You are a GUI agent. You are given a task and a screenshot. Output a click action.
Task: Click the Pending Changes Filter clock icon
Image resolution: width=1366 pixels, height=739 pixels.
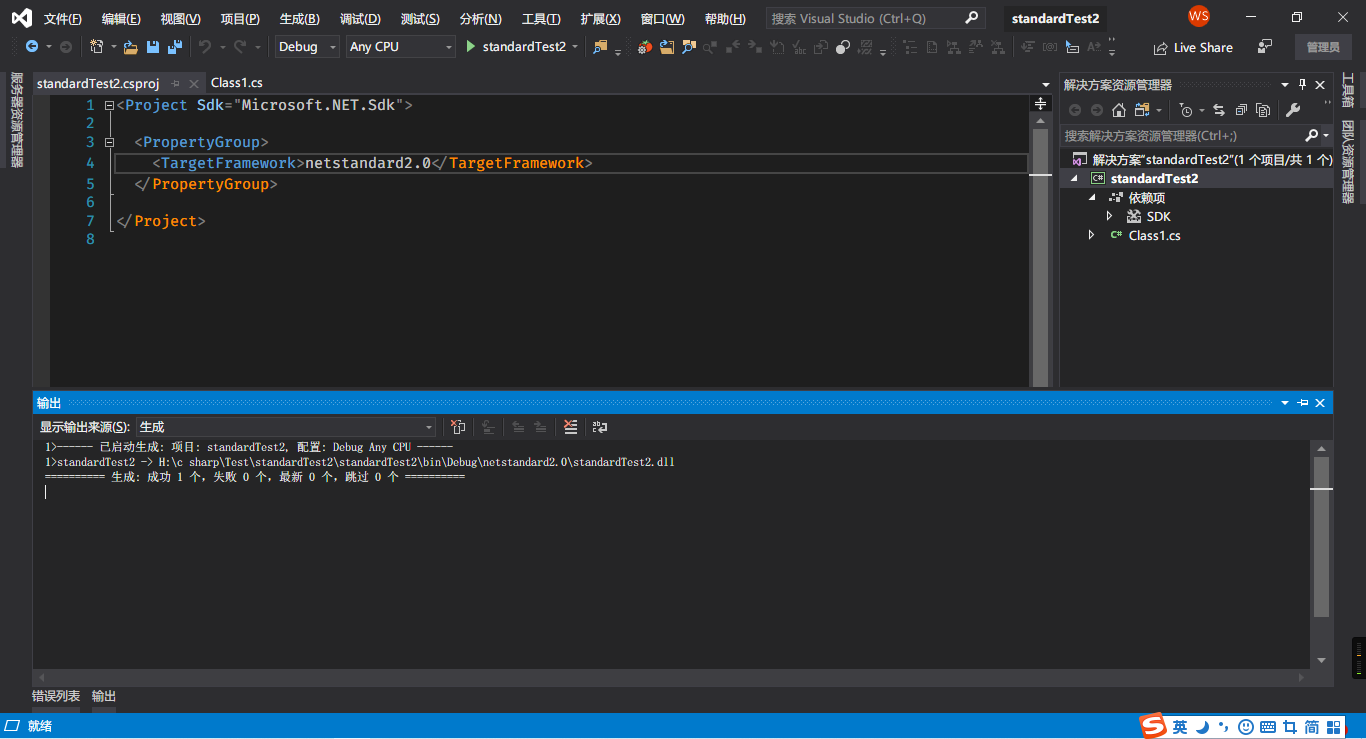(x=1186, y=110)
